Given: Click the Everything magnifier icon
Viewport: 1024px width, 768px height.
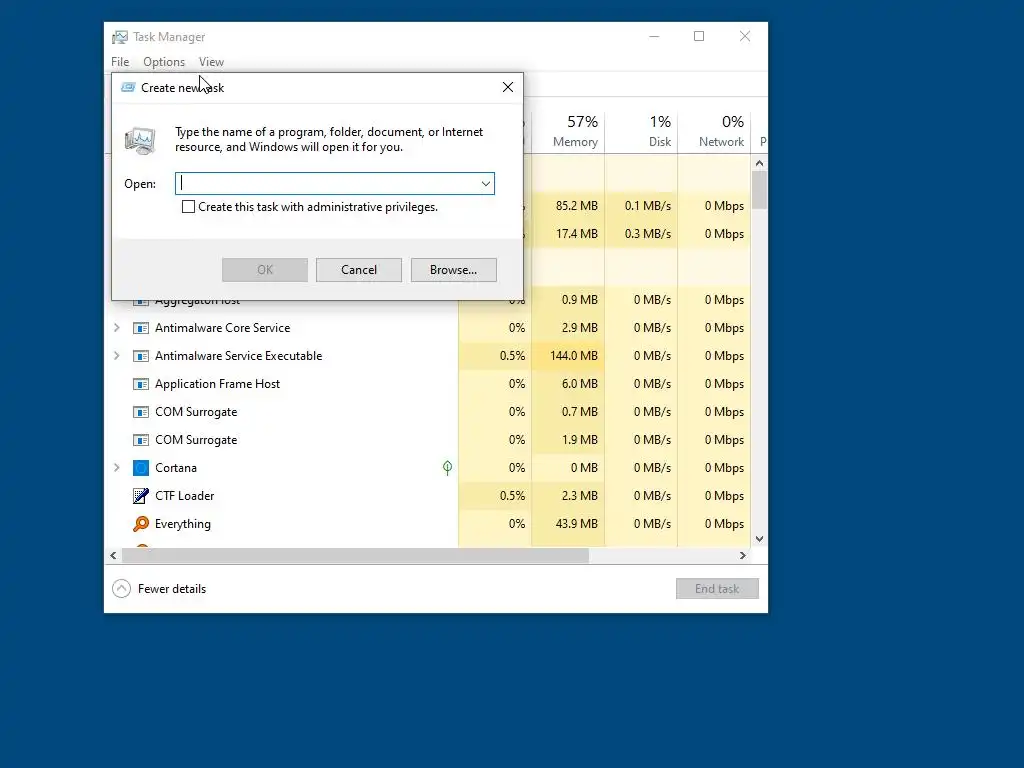Looking at the screenshot, I should click(140, 524).
